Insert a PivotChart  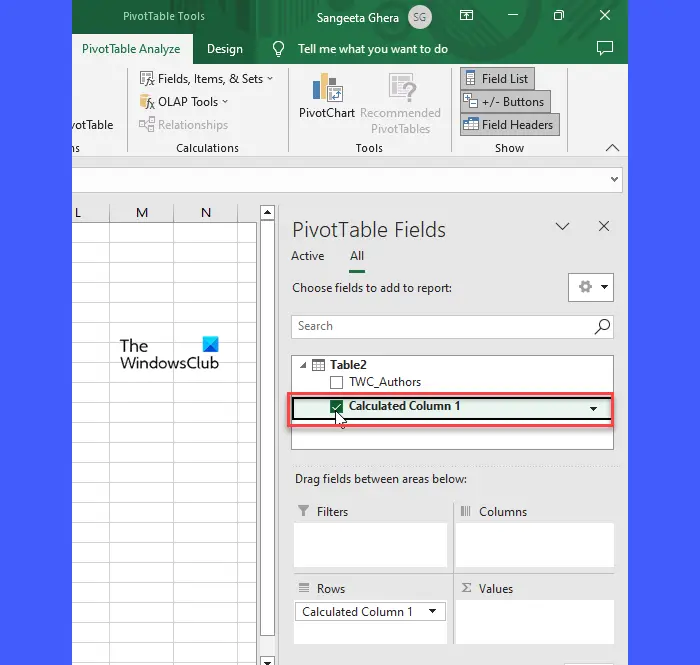click(327, 96)
